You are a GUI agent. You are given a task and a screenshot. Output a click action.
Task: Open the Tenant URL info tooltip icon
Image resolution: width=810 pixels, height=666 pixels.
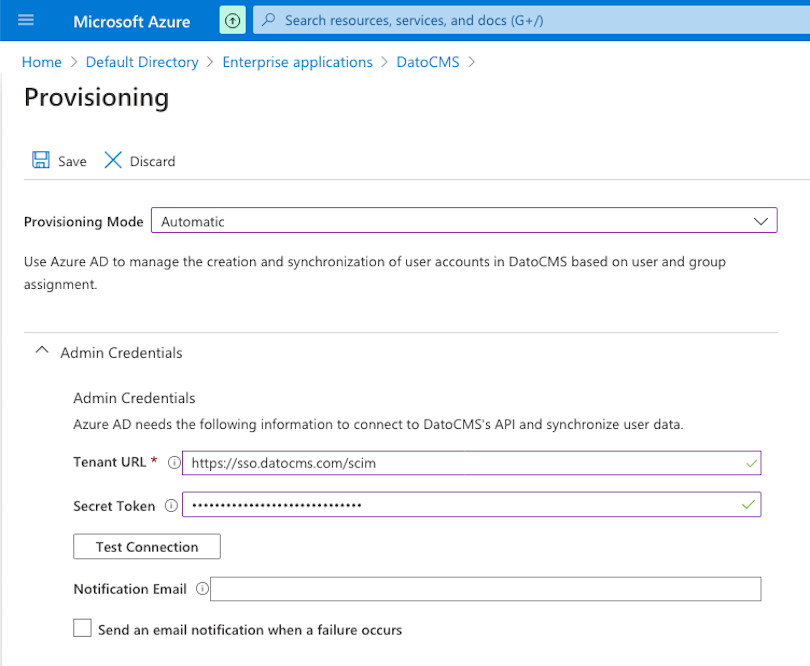[x=172, y=462]
